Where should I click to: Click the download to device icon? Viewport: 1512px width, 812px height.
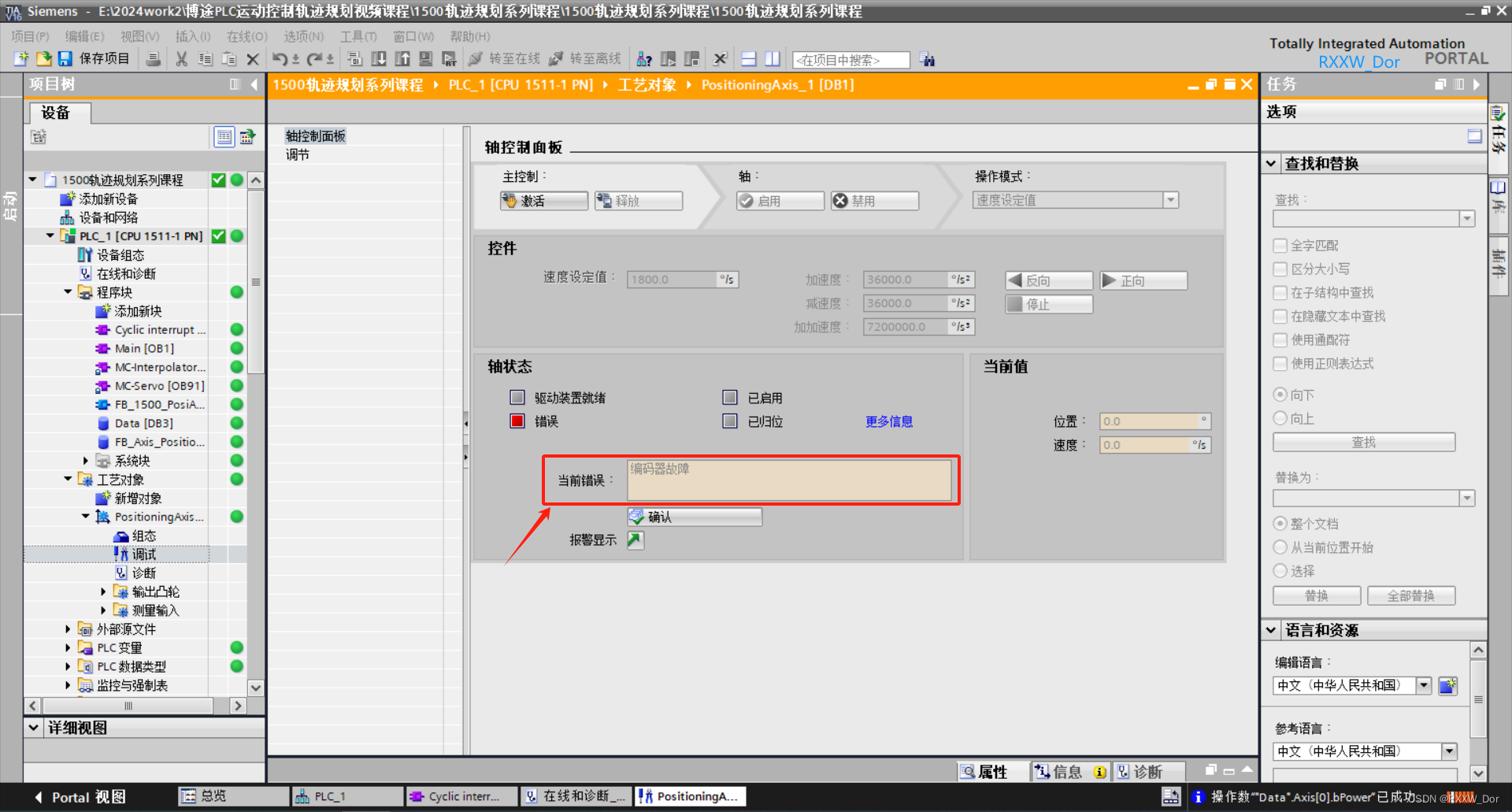[x=379, y=59]
